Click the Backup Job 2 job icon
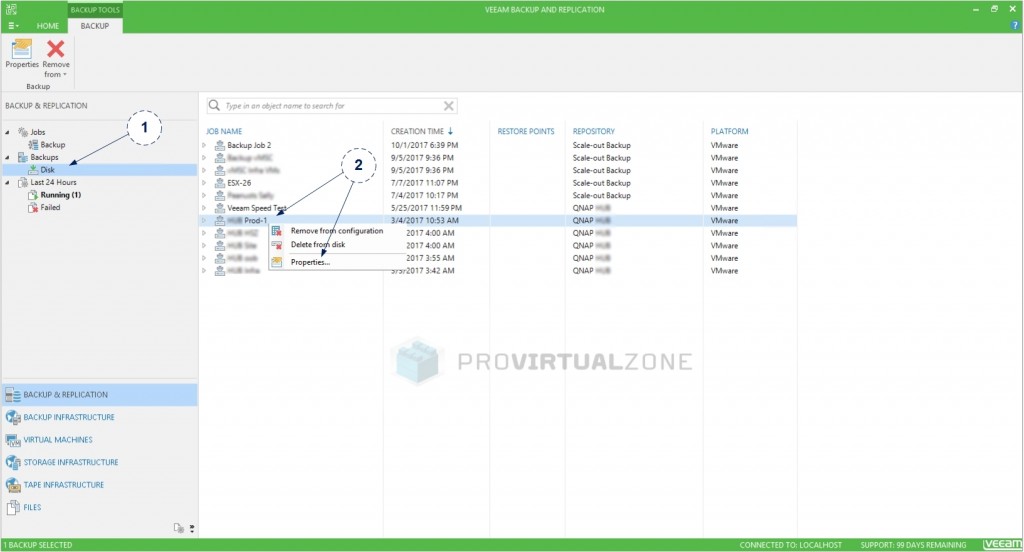Screen dimensions: 1024x552 tap(220, 145)
